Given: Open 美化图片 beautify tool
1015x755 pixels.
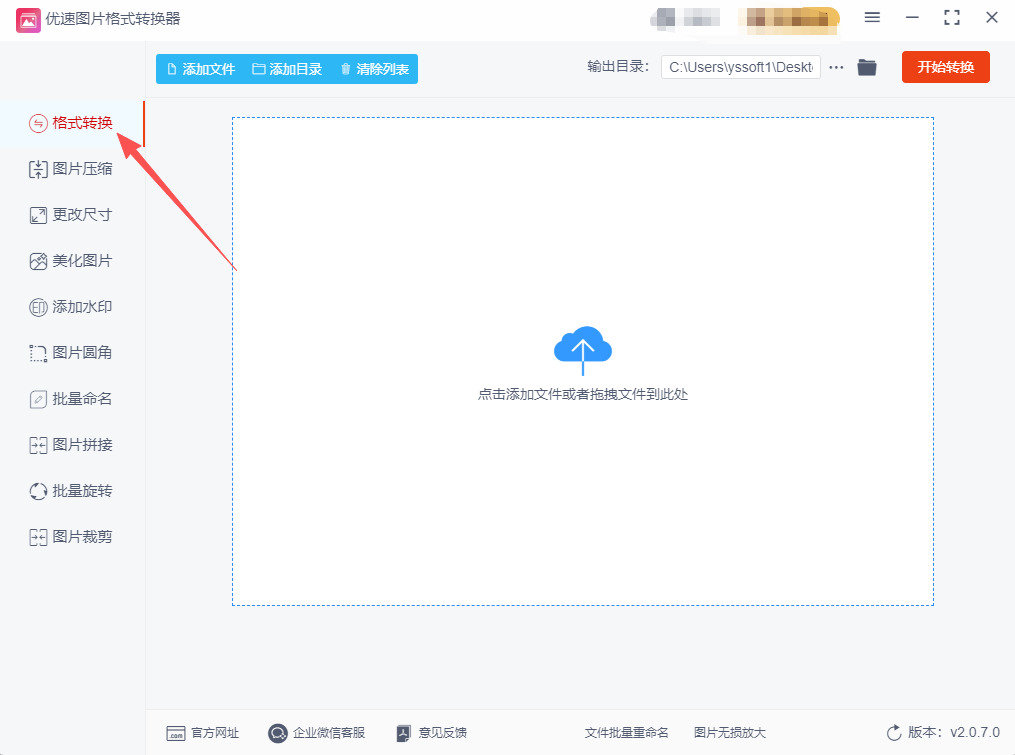Looking at the screenshot, I should coord(71,261).
